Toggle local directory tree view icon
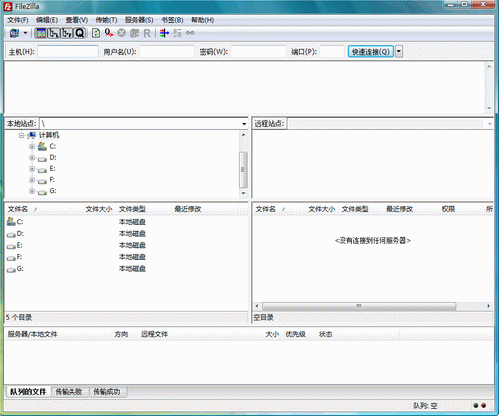Screen dimensions: 500x418 [x=53, y=33]
